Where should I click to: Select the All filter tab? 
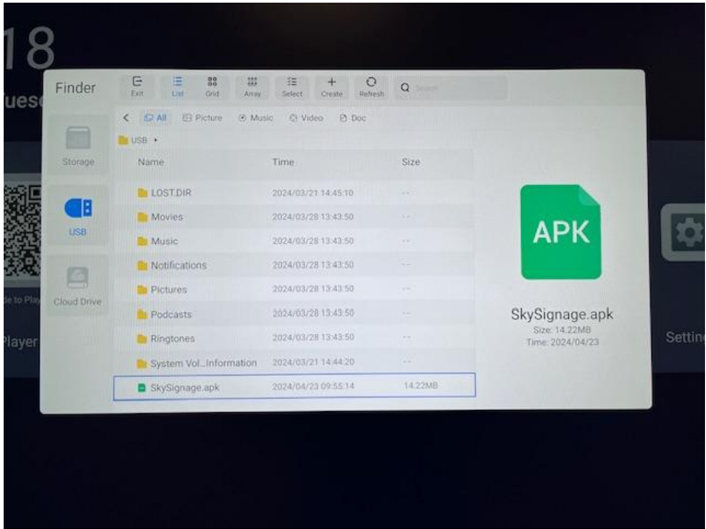coord(155,118)
